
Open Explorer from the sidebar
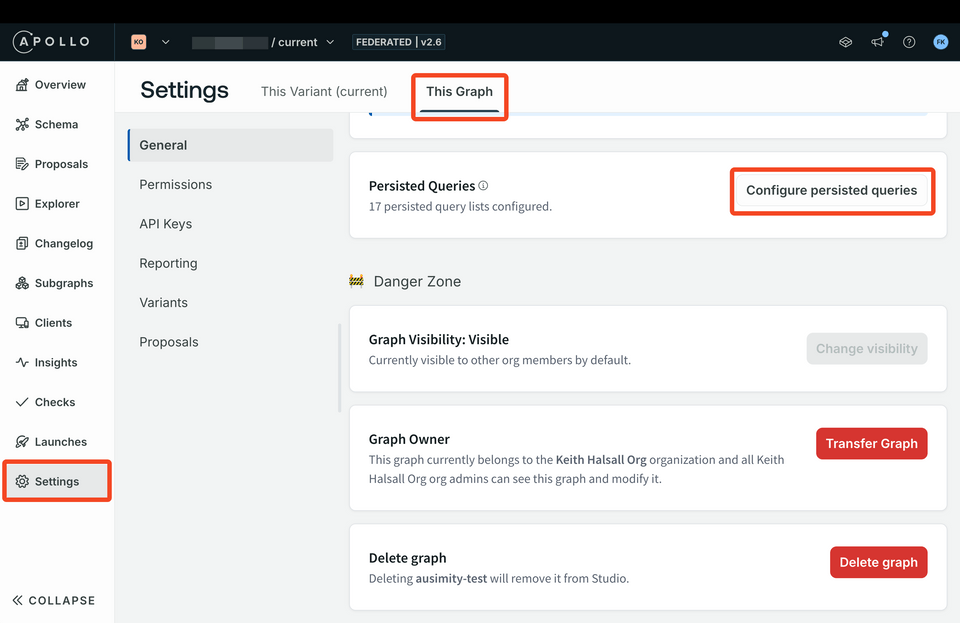57,204
